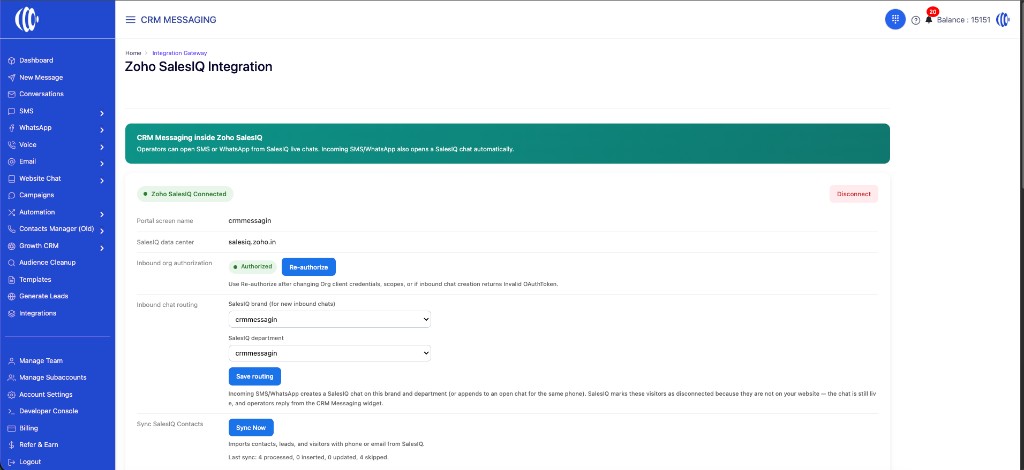
Task: Click the WhatsApp sidebar icon
Action: pos(11,128)
